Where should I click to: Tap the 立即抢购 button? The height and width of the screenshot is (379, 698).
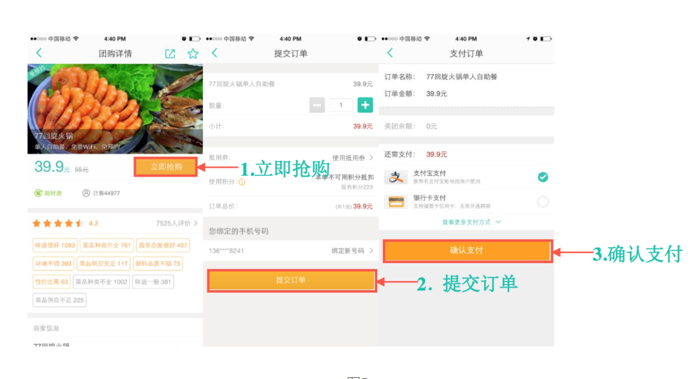click(166, 167)
